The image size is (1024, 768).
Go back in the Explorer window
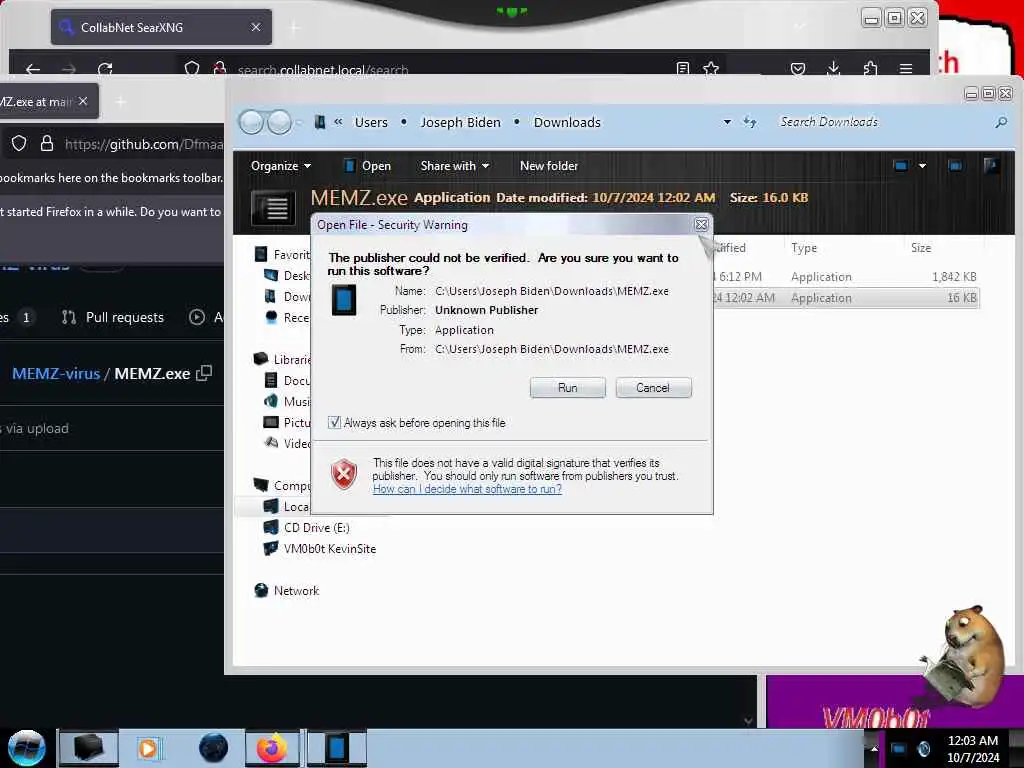[x=251, y=122]
